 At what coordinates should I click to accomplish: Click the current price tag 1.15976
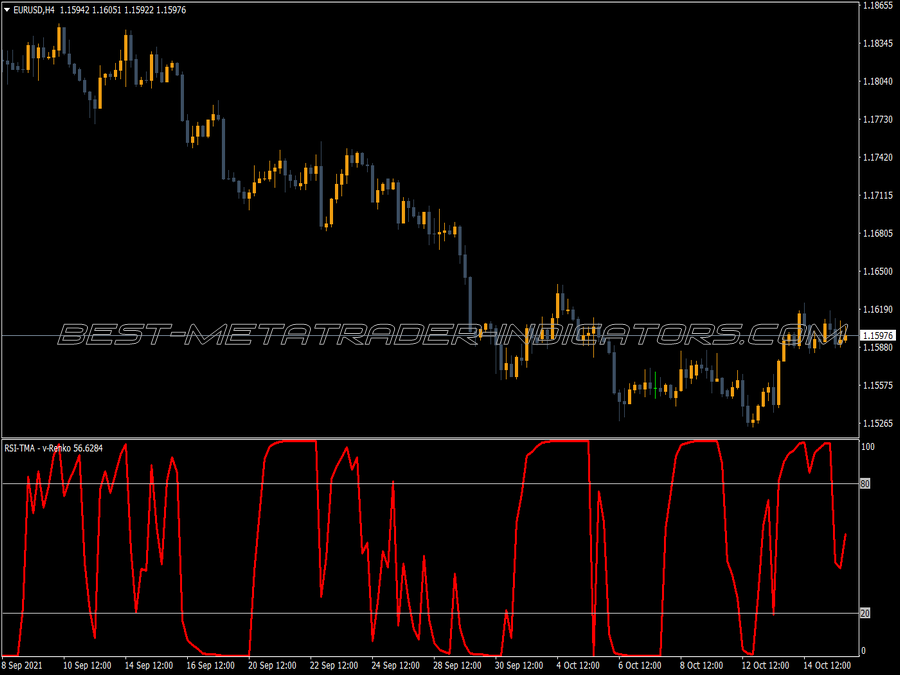pyautogui.click(x=878, y=335)
